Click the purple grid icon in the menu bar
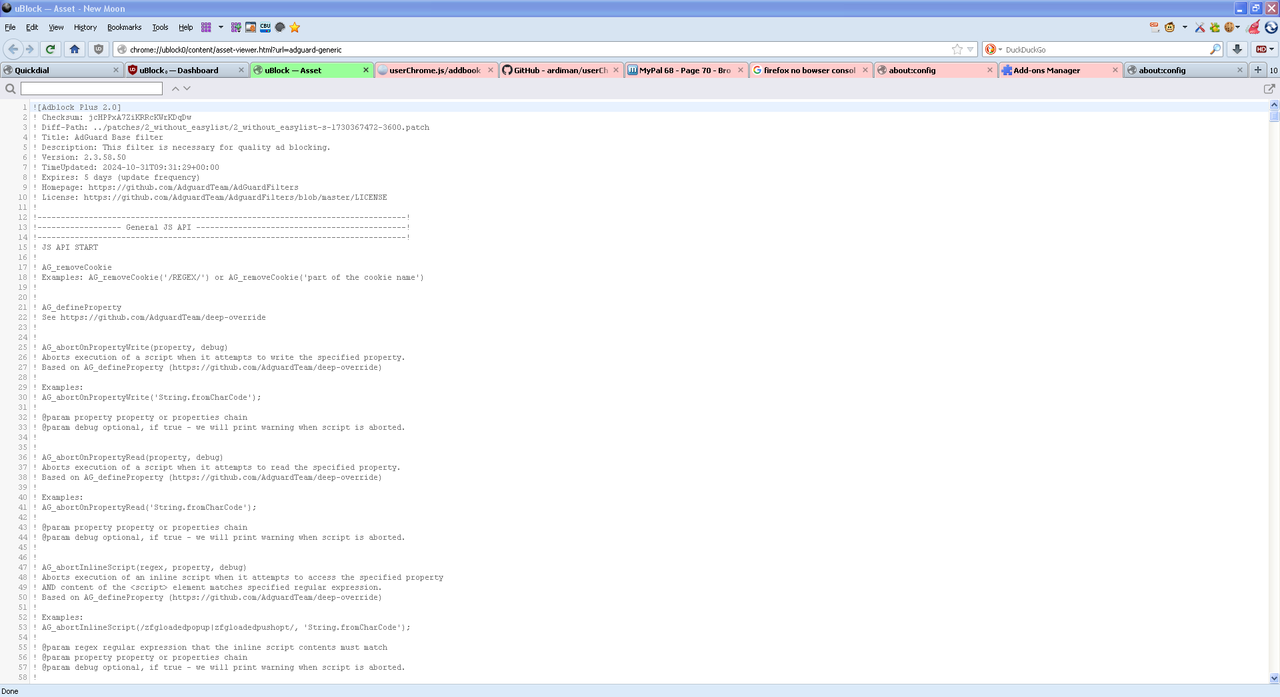 pos(206,27)
